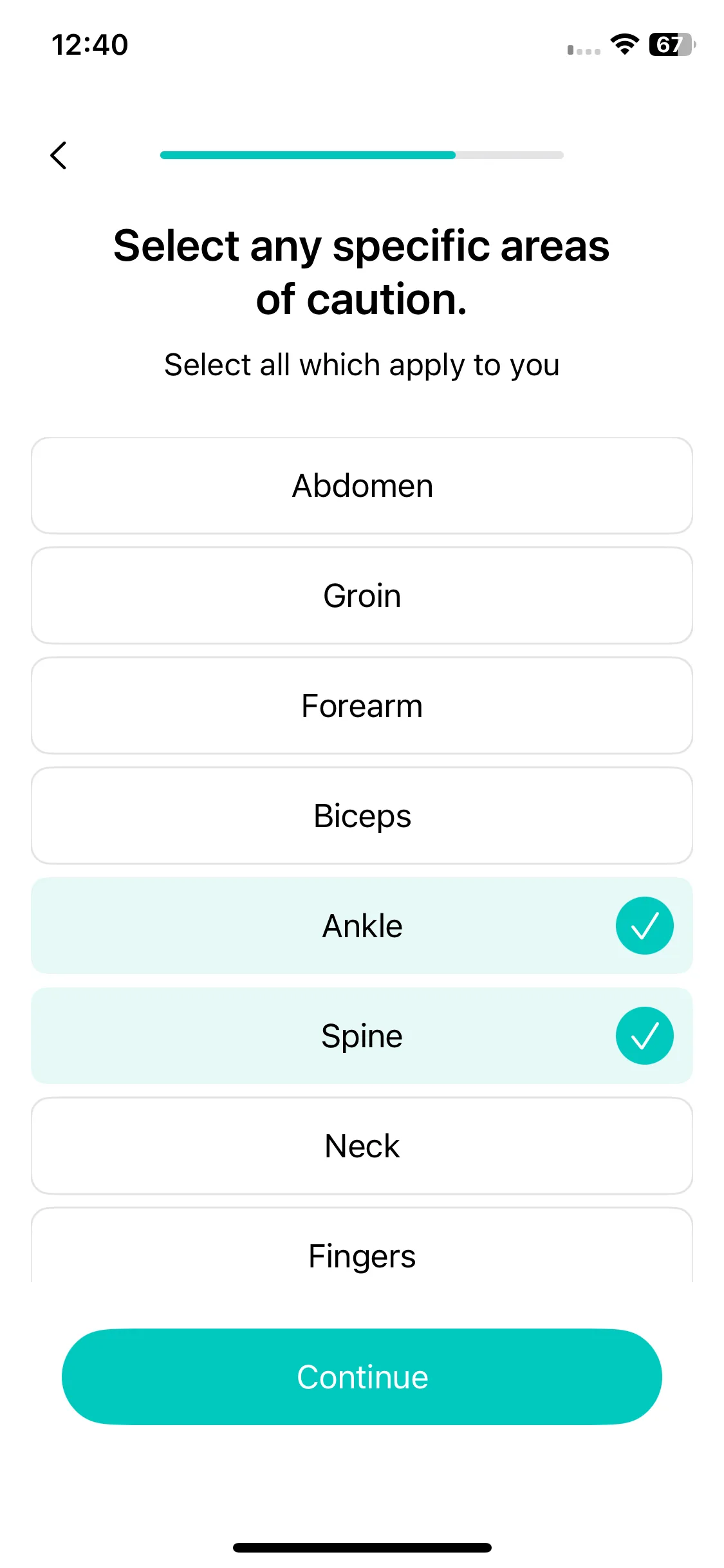Deselect the Spine row label
The image size is (724, 1568).
[362, 1036]
